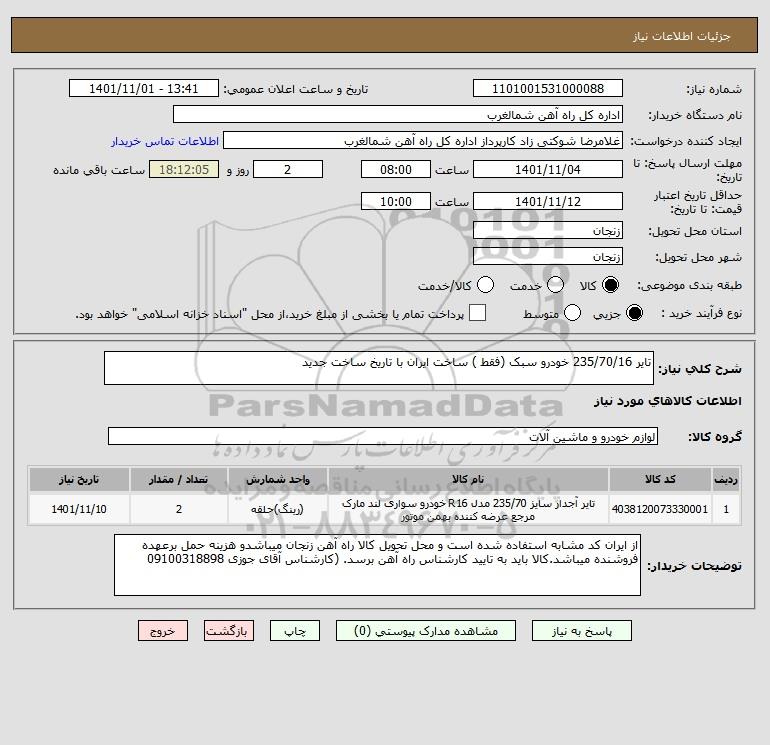Click the remaining time 18:12:05 field

point(184,169)
